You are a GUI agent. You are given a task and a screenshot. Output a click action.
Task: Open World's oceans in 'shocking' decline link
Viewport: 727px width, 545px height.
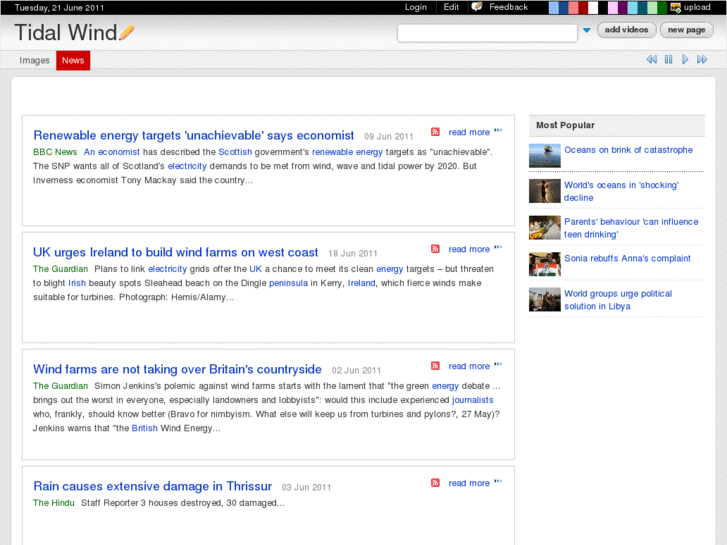coord(621,191)
